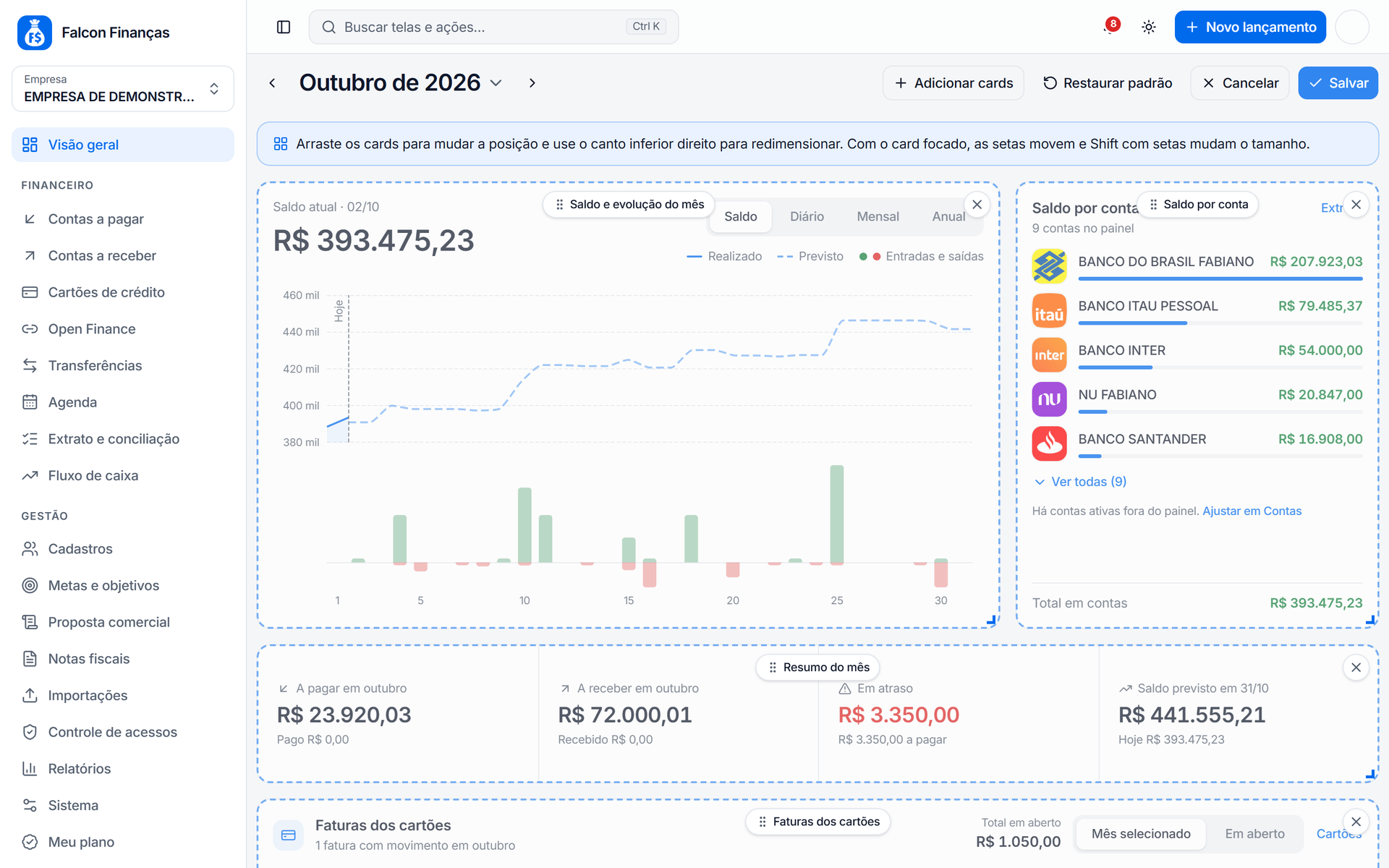Click Restaurar padrão button
This screenshot has height=868, width=1389.
click(1107, 83)
